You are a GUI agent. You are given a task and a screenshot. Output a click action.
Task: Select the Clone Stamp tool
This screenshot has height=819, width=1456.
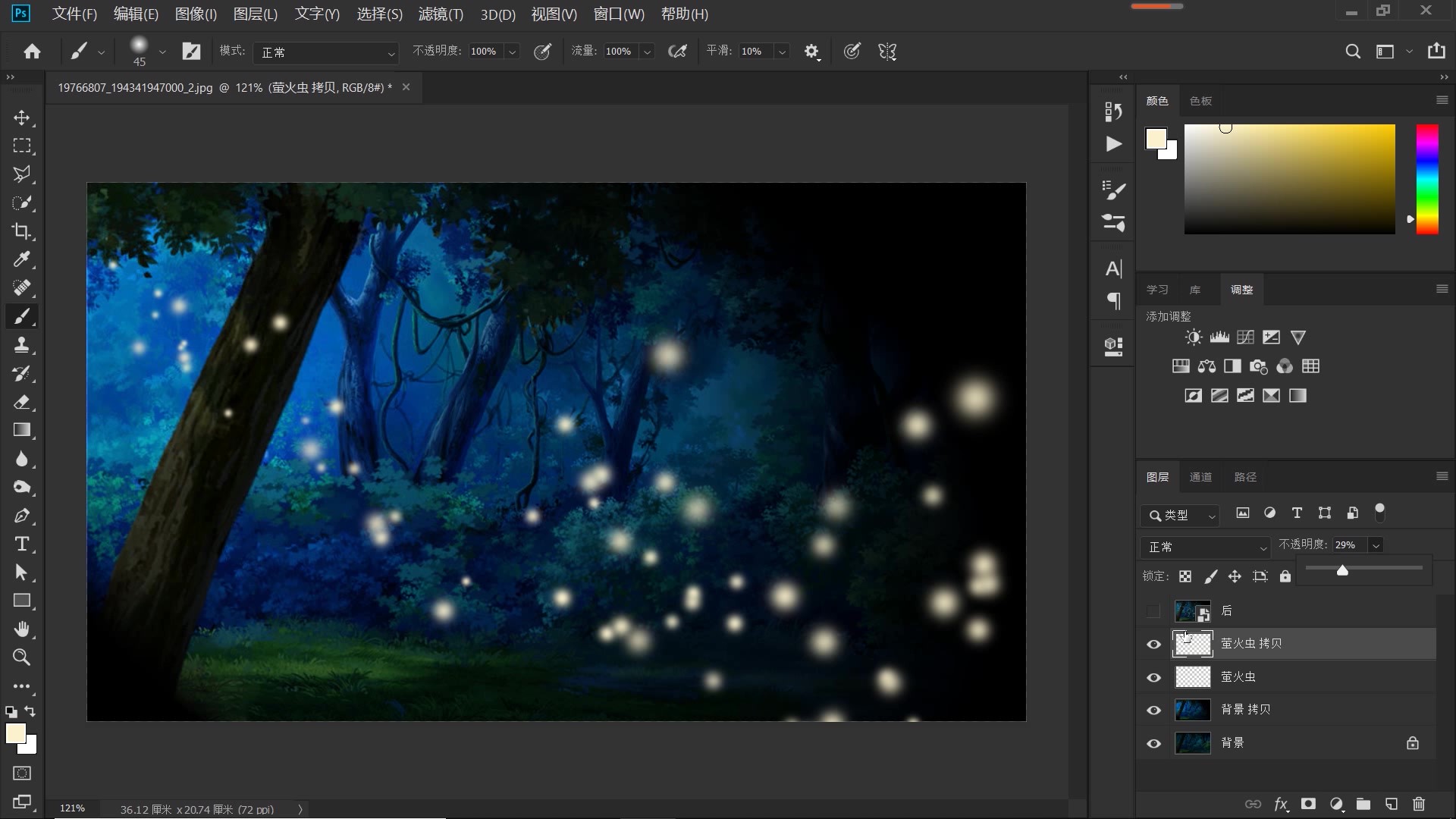pyautogui.click(x=21, y=345)
